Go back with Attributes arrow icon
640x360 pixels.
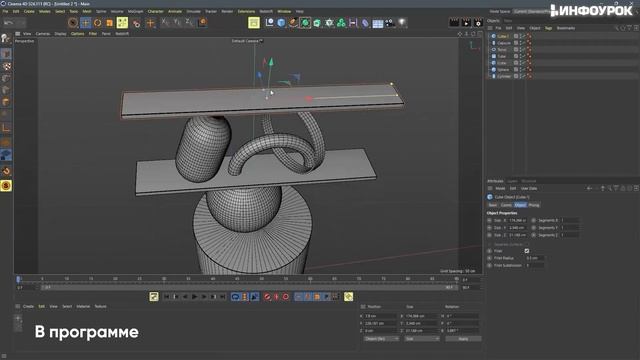[589, 189]
